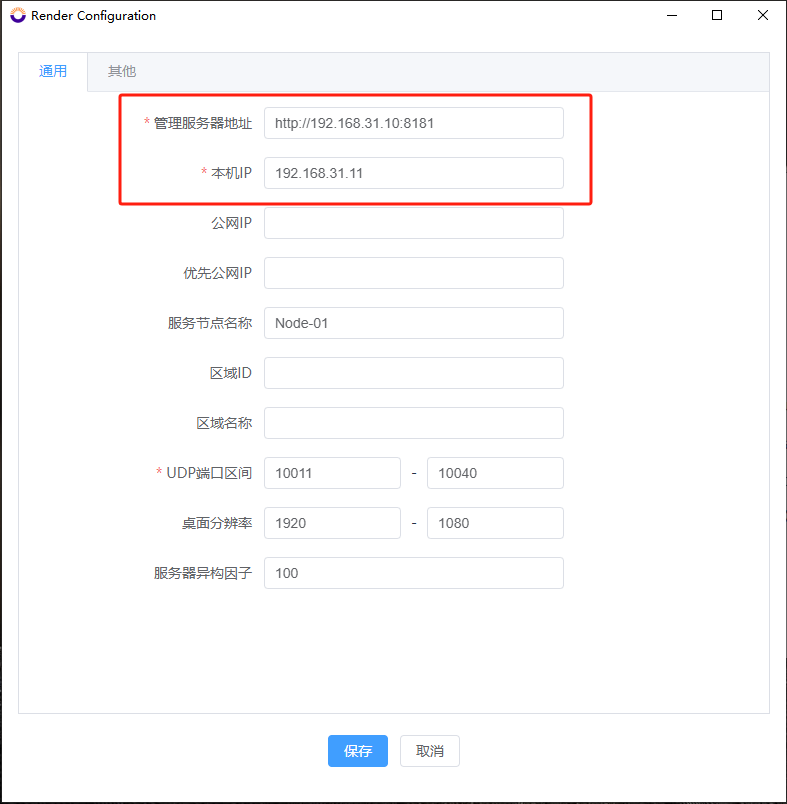
Task: Click the 管理服务器地址 input field
Action: coord(413,123)
